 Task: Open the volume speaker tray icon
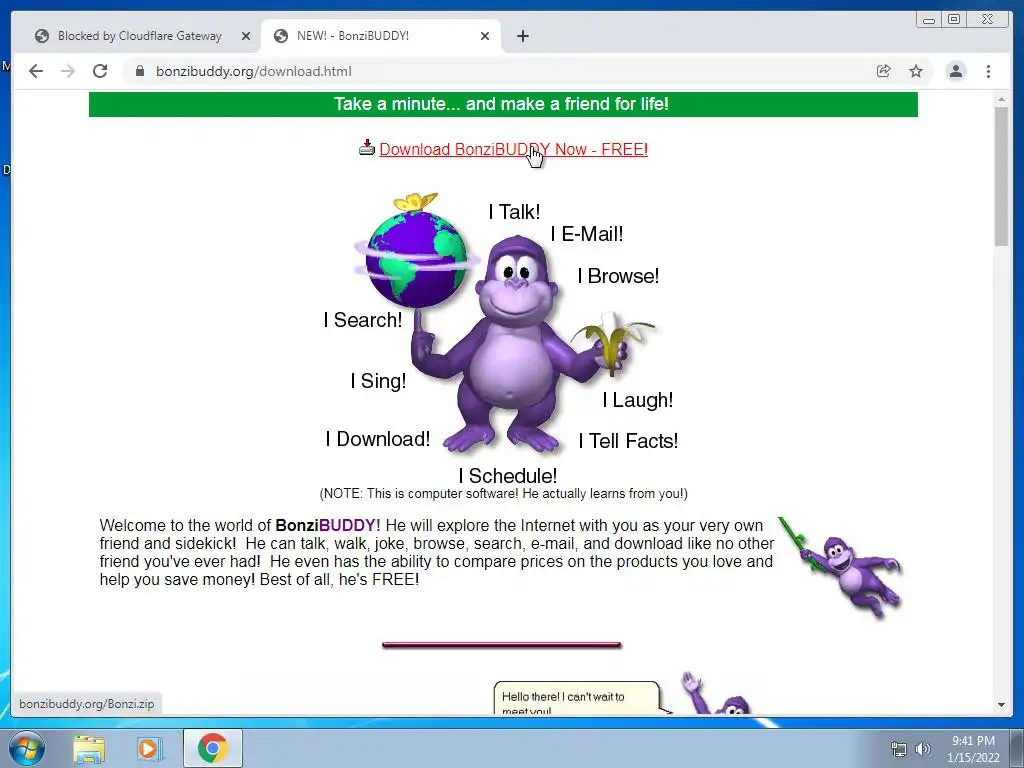(922, 749)
